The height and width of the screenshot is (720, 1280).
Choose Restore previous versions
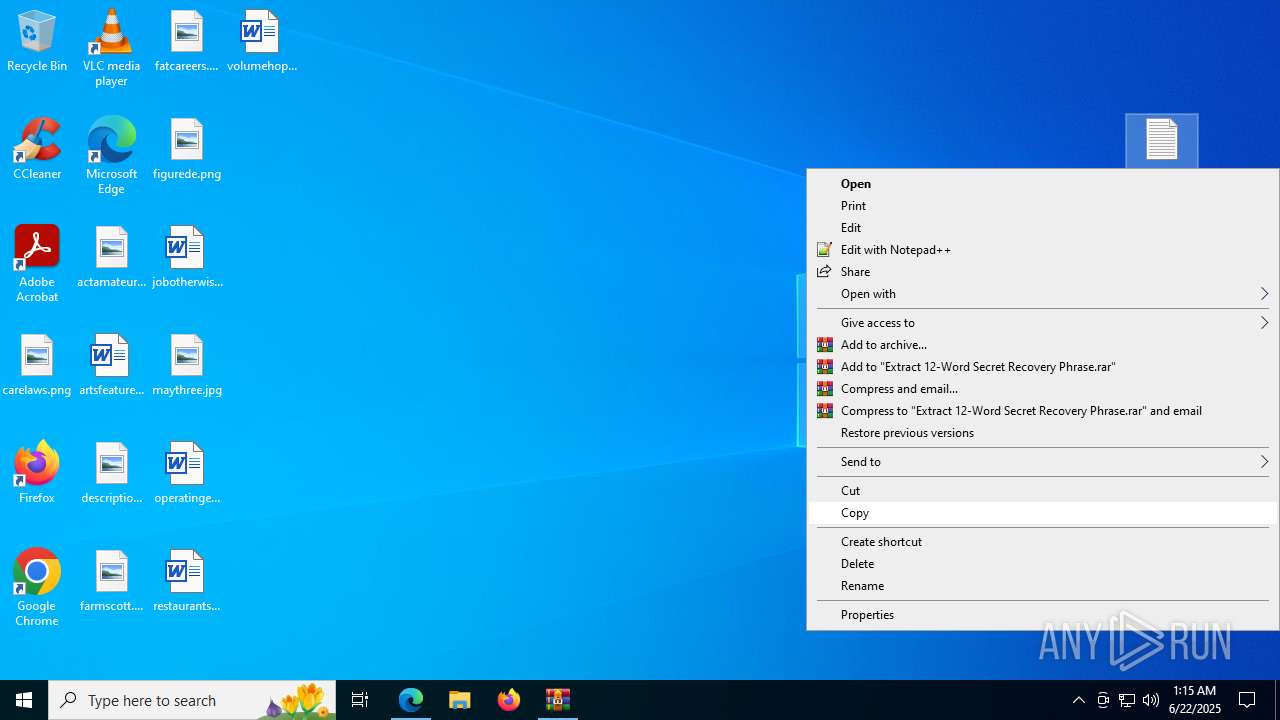coord(1043,433)
